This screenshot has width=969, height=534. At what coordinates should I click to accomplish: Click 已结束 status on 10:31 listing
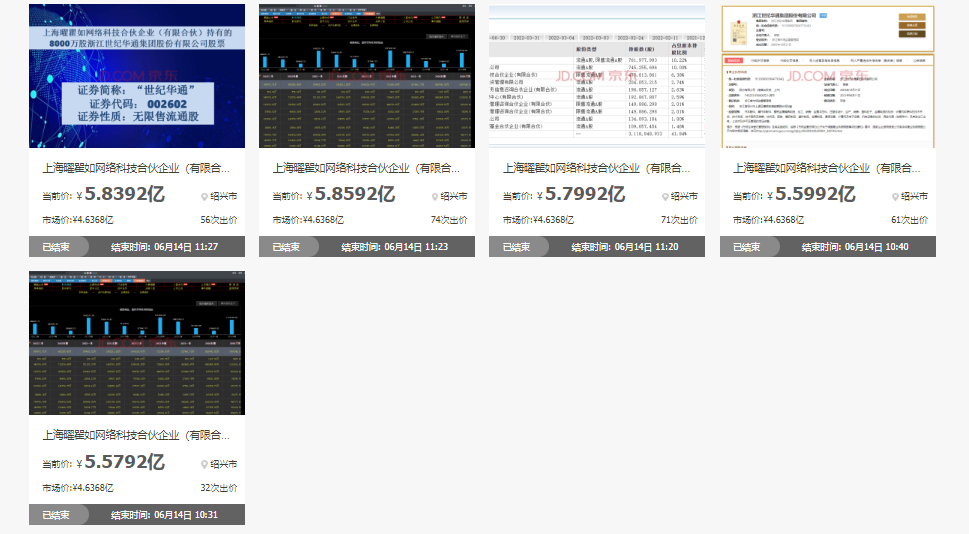pyautogui.click(x=56, y=515)
